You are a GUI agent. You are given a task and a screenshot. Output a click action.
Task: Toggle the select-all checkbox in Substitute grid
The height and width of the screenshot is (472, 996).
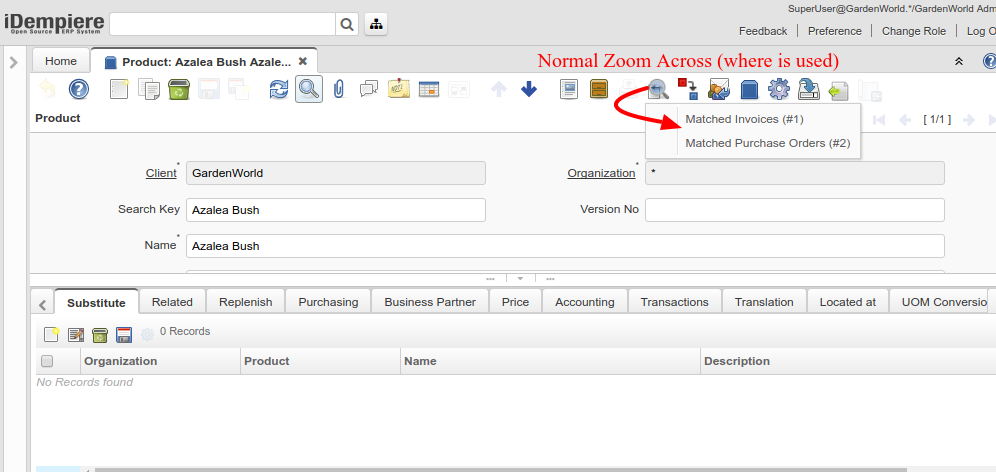(46, 361)
